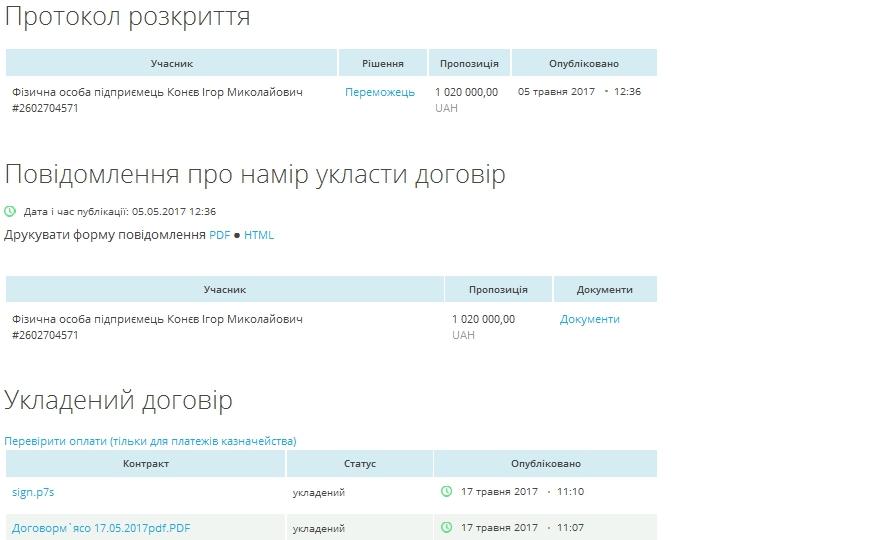Open the Документи link for participant
The width and height of the screenshot is (885, 540).
(x=590, y=319)
